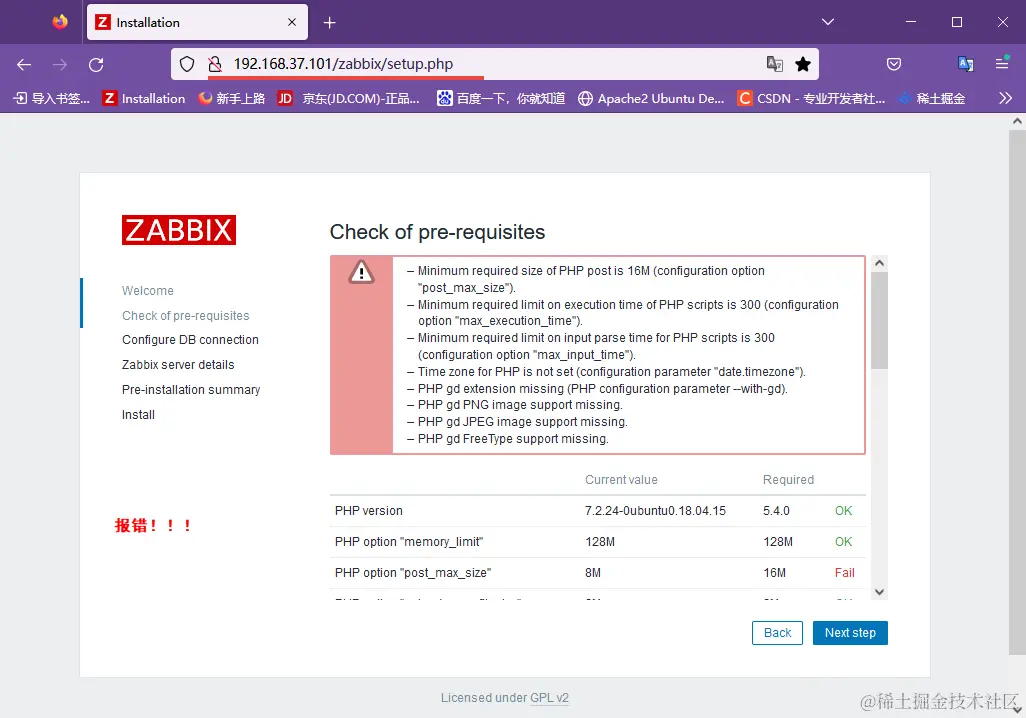Click the Required column header

click(x=788, y=480)
